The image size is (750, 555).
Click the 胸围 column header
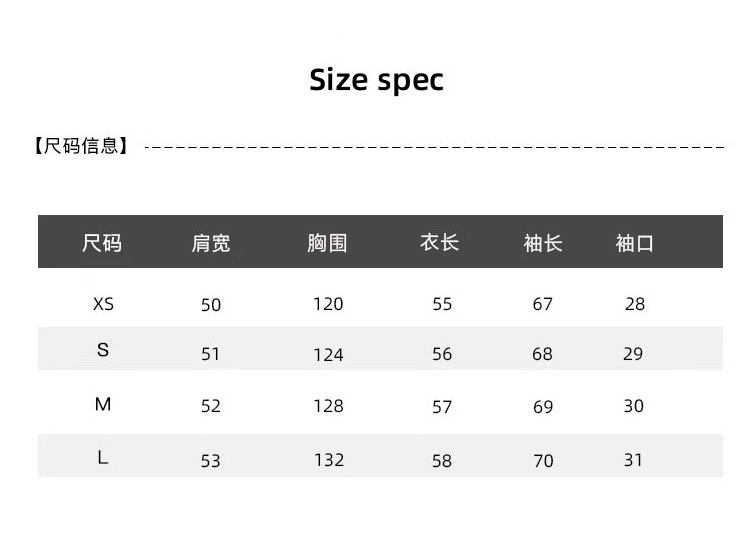click(327, 243)
